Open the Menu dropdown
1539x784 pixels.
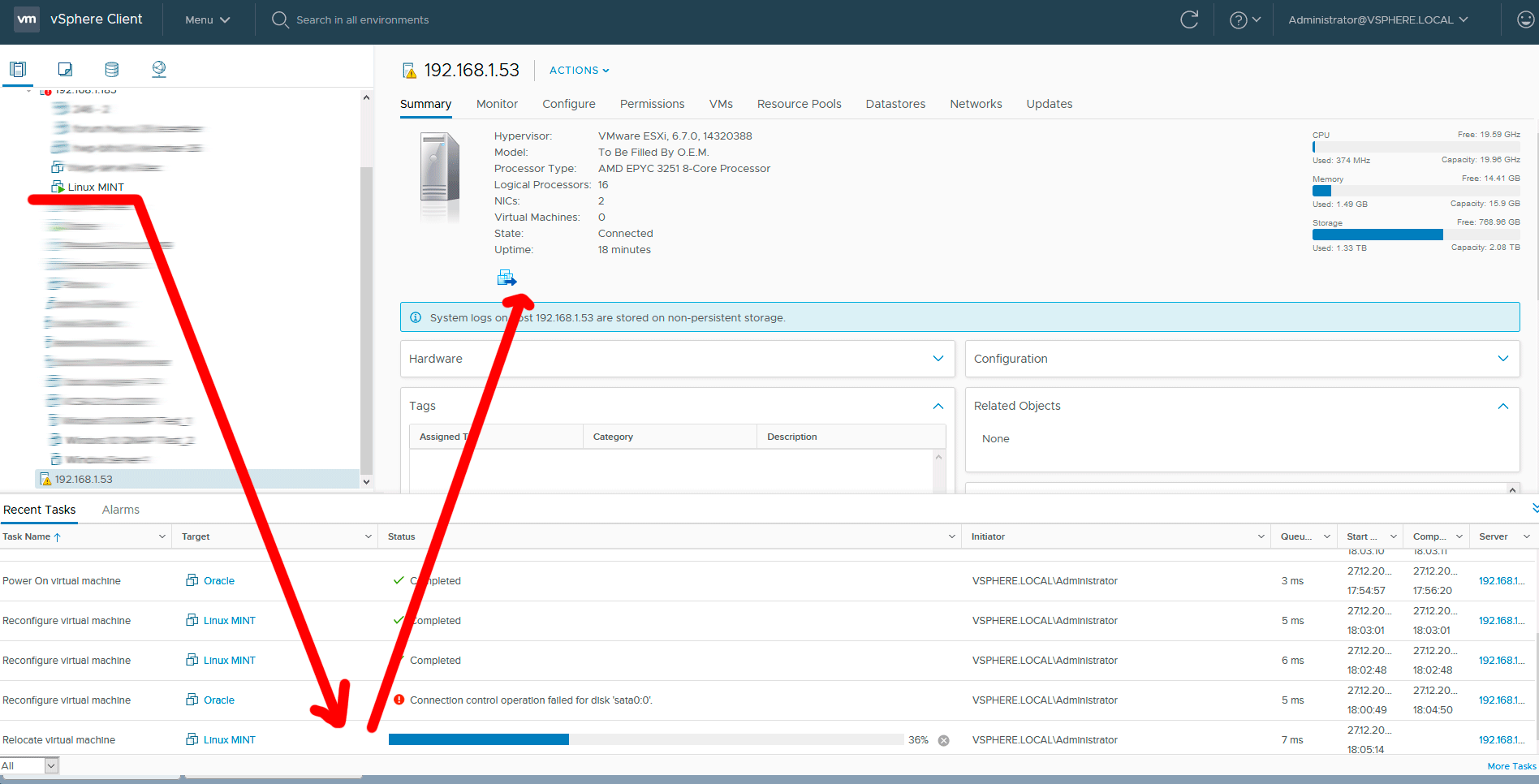[207, 19]
